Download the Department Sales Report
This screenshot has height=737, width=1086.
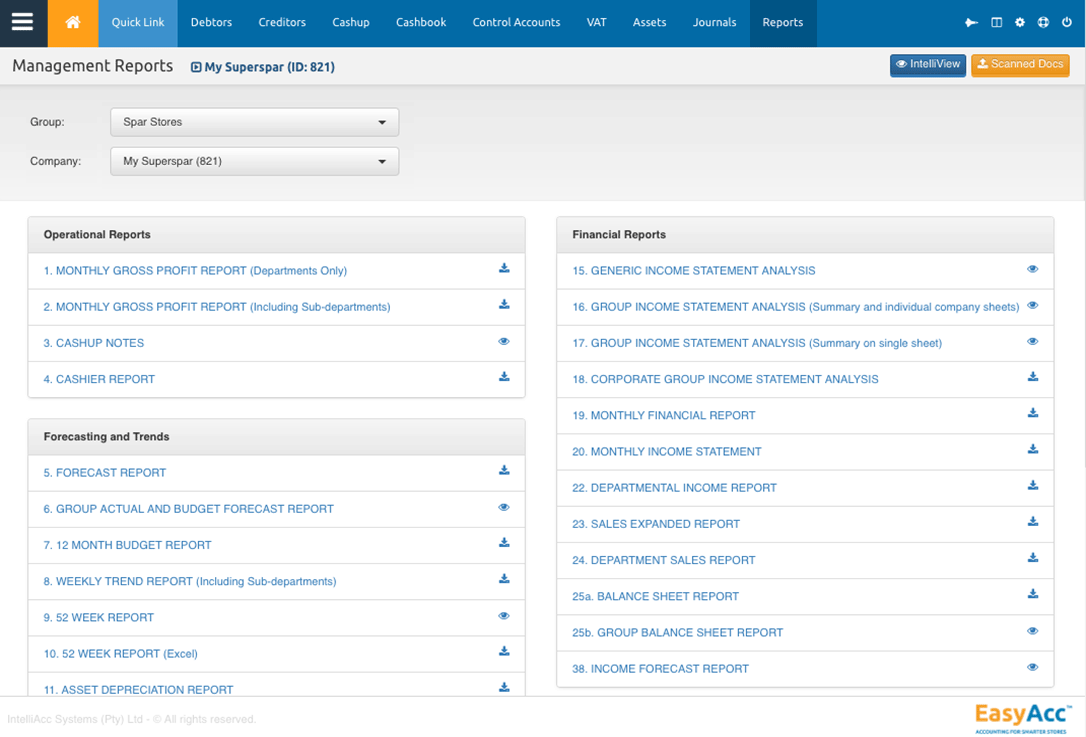(x=1033, y=558)
